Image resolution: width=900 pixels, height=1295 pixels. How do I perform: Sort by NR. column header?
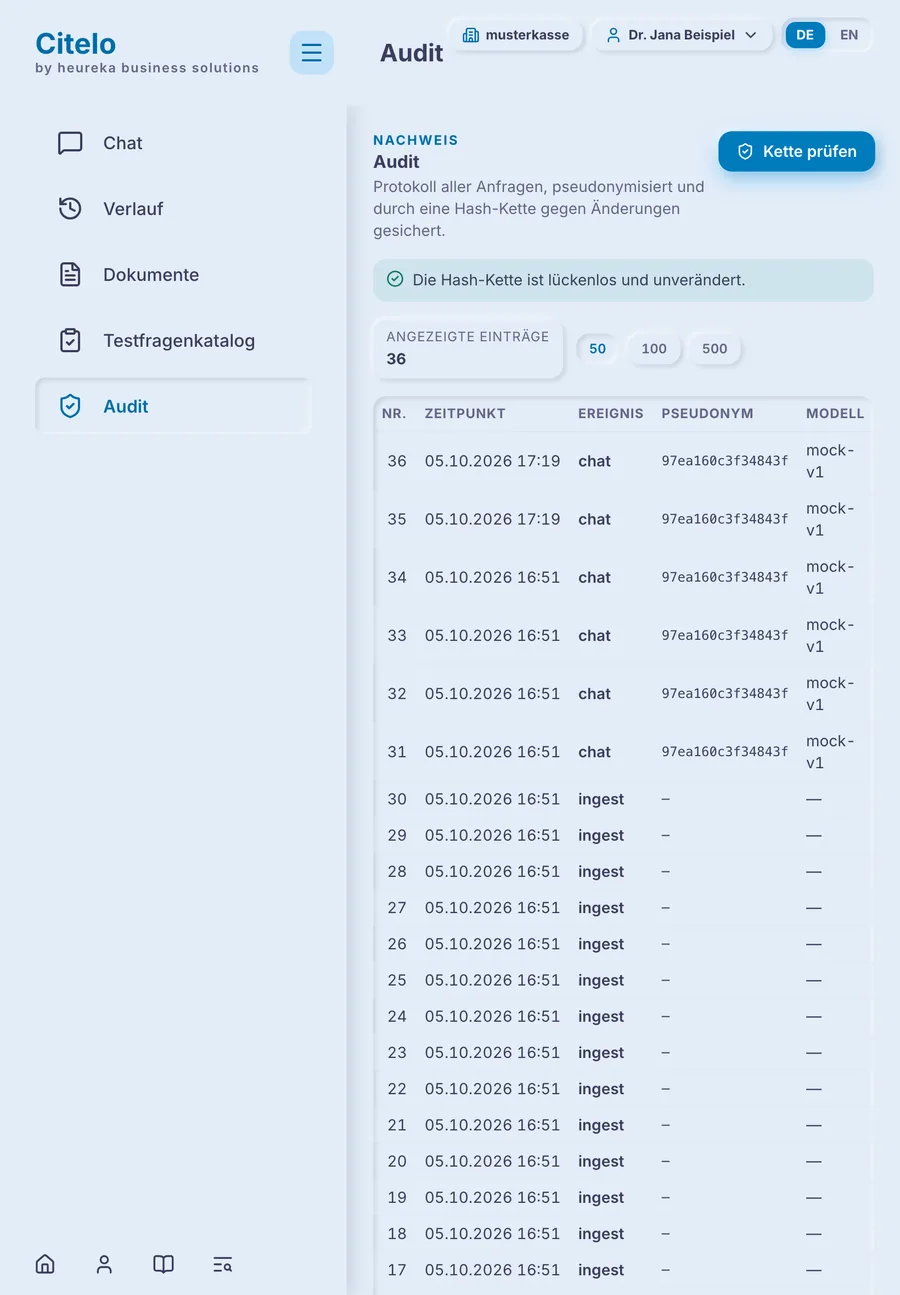394,413
